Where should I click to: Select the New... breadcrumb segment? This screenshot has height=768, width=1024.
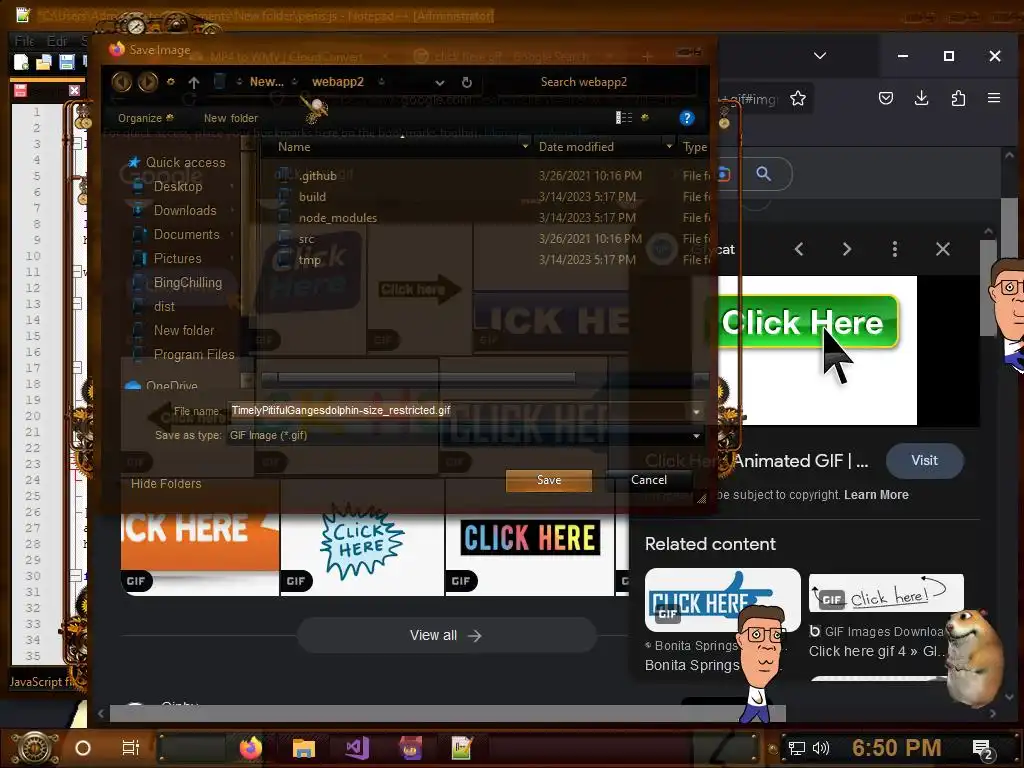(266, 82)
